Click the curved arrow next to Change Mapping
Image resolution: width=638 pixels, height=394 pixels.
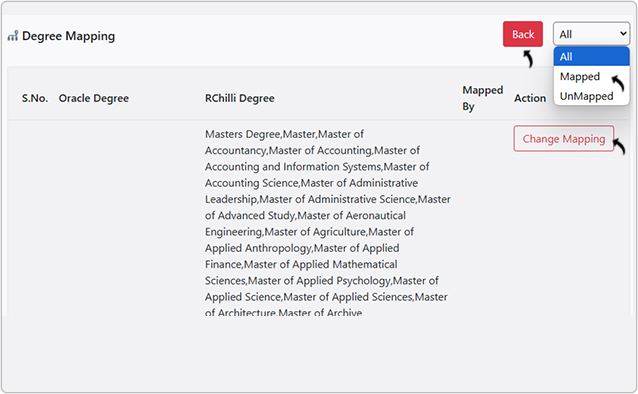click(619, 147)
